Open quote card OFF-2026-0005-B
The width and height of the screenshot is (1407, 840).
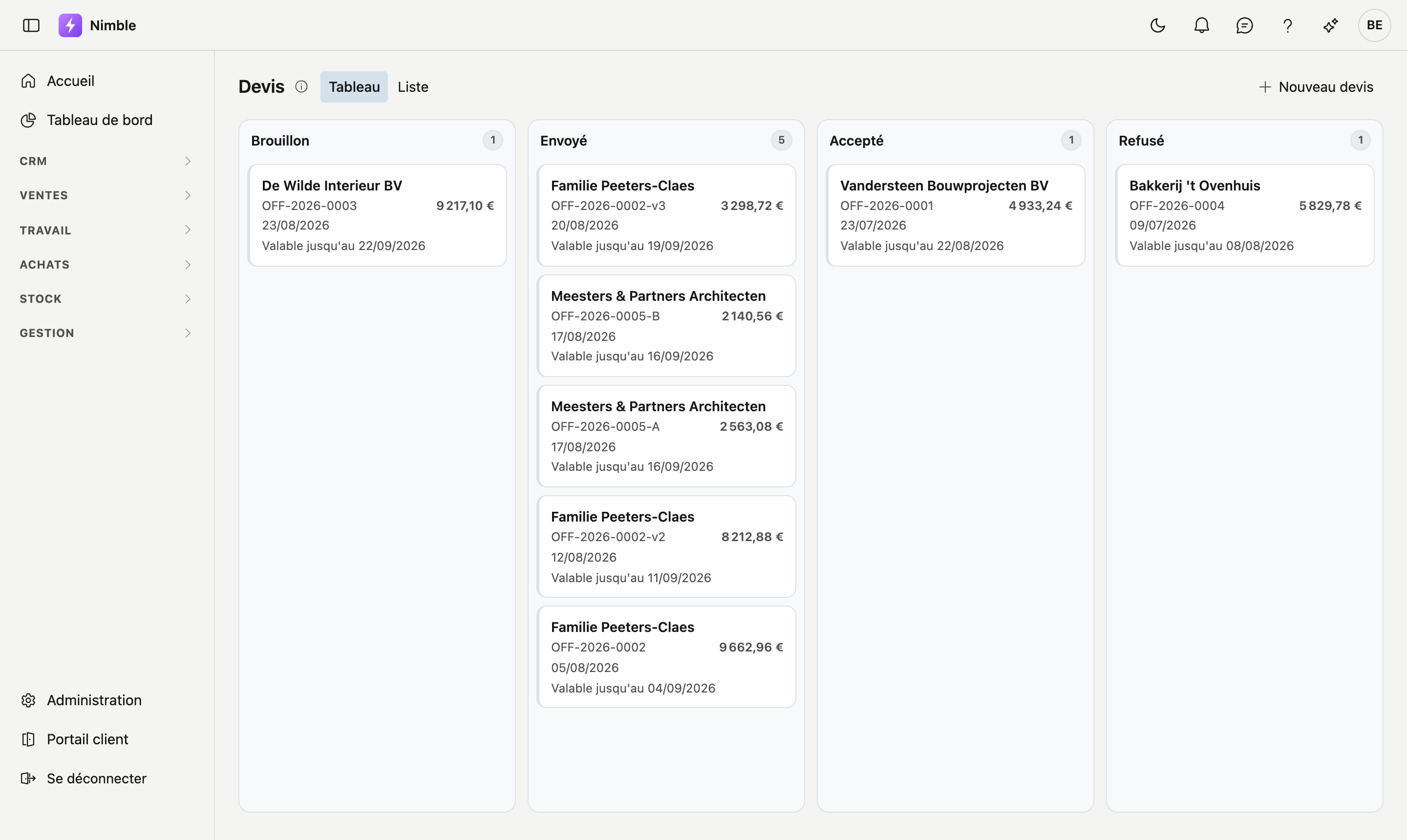click(666, 325)
